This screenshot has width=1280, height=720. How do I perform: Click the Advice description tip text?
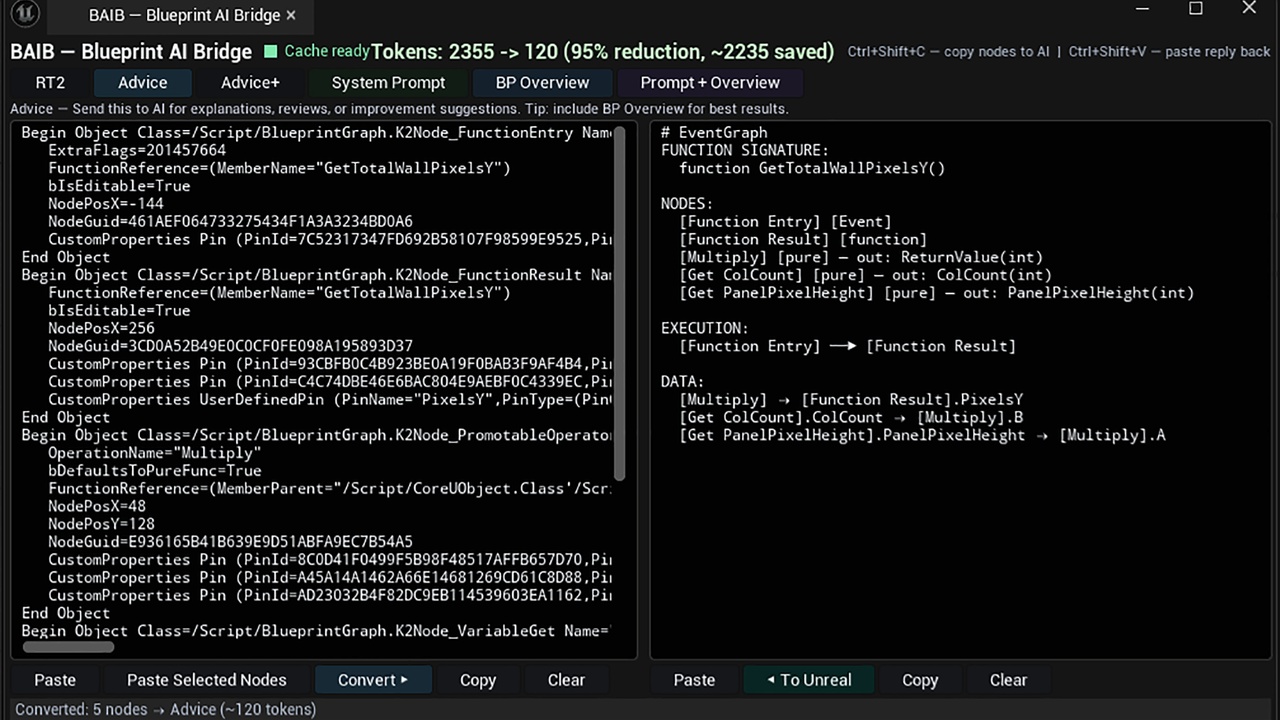399,109
